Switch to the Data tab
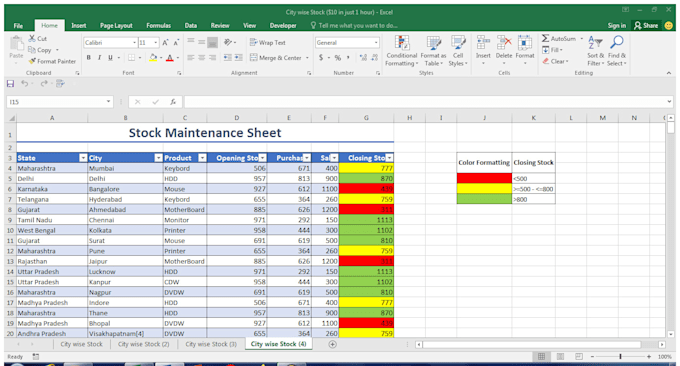The width and height of the screenshot is (680, 366). pos(191,26)
